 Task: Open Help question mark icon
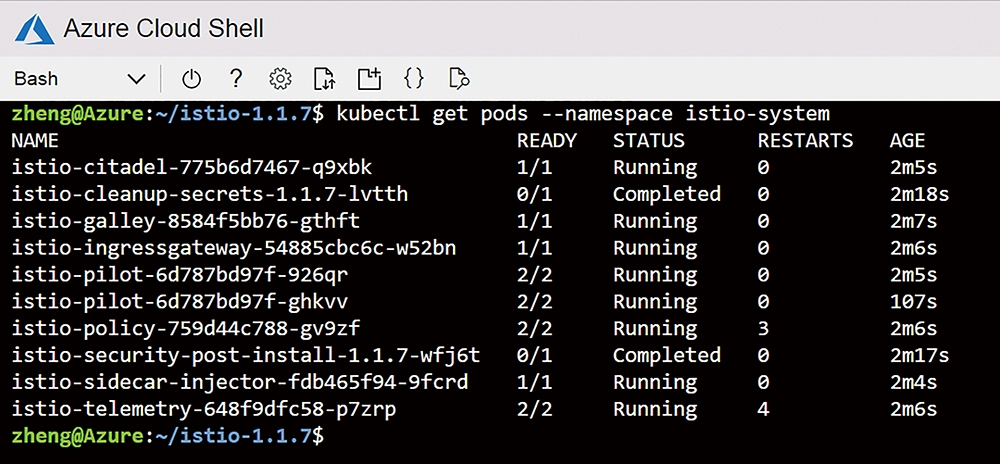pos(235,78)
